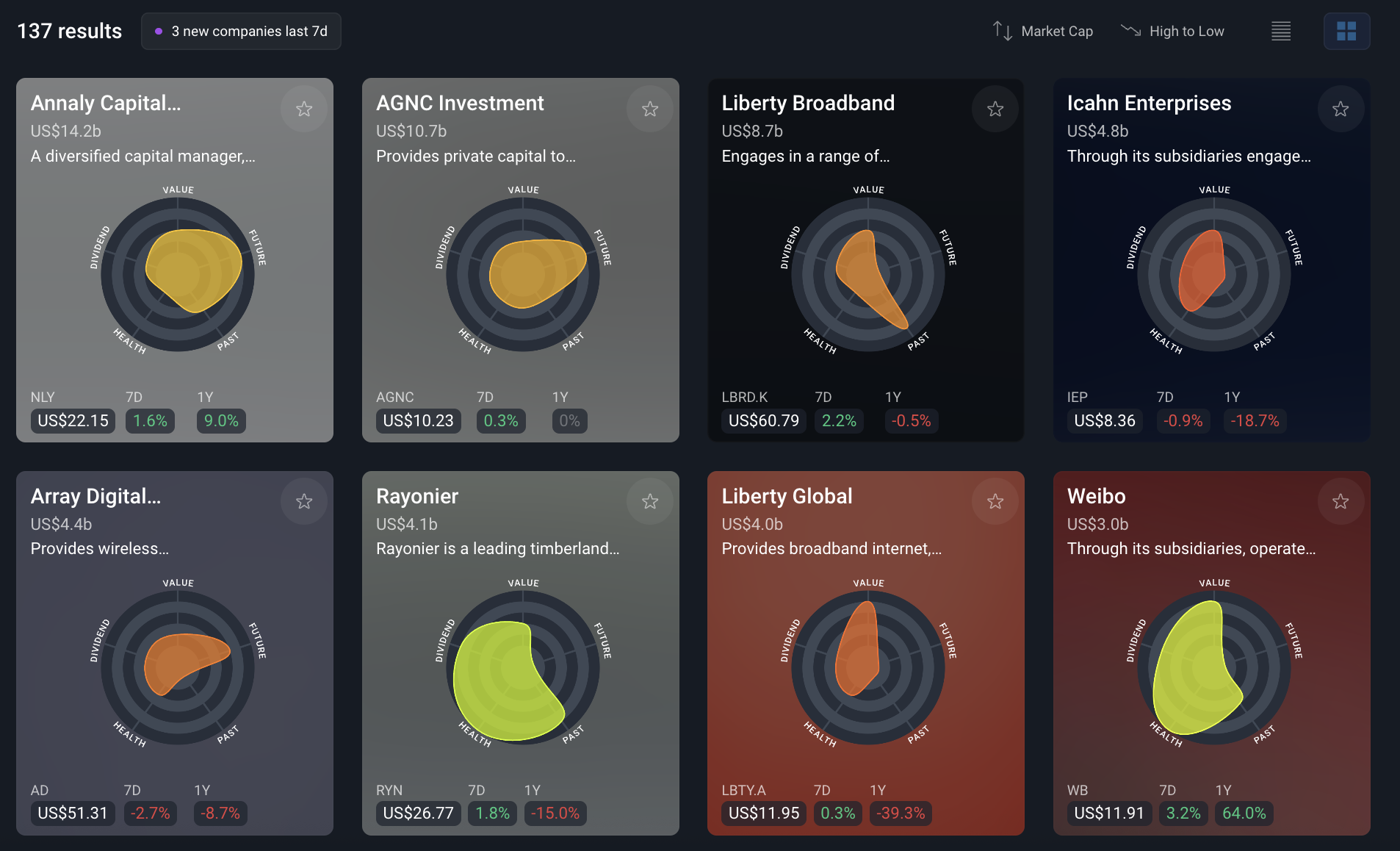Click Liberty Broadband's 7D change 2.2%
Viewport: 1400px width, 851px height.
click(839, 420)
